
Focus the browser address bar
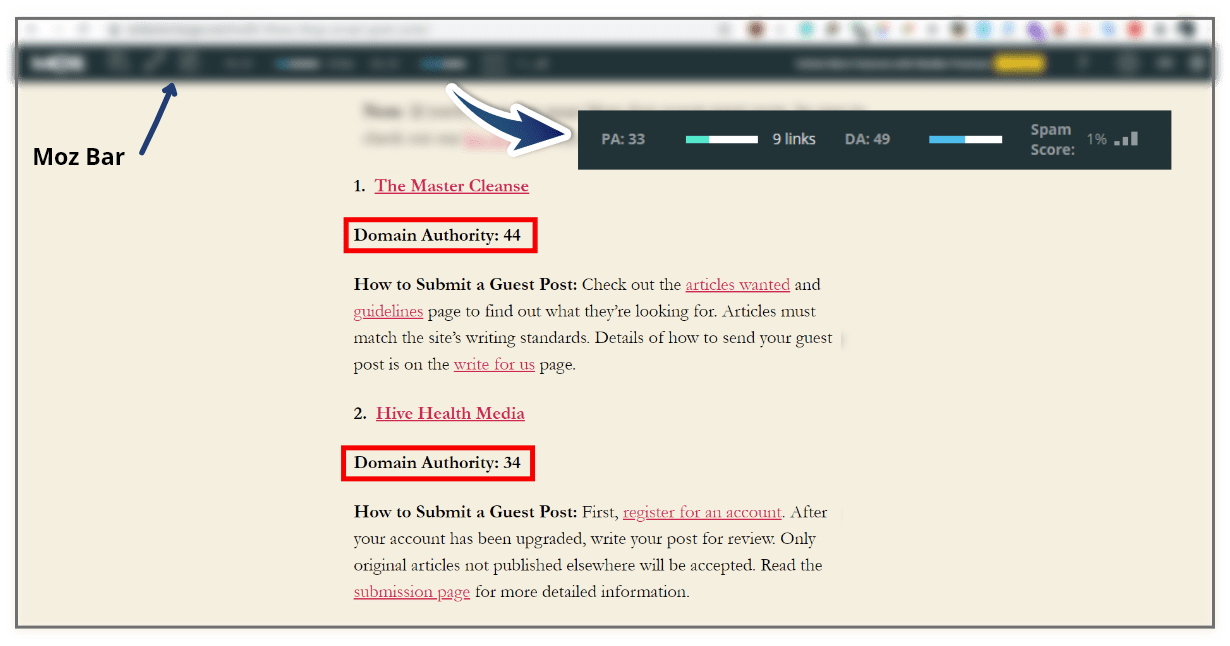[410, 30]
